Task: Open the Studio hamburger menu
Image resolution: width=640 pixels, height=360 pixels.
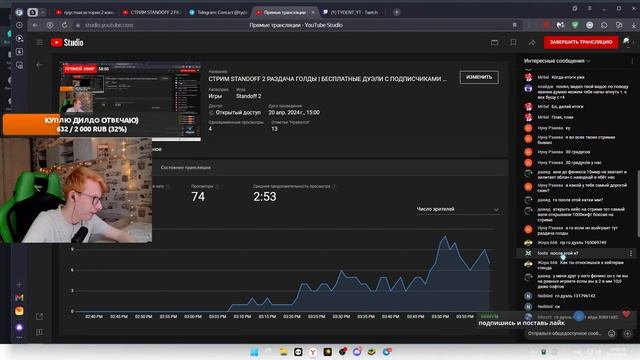Action: 39,42
